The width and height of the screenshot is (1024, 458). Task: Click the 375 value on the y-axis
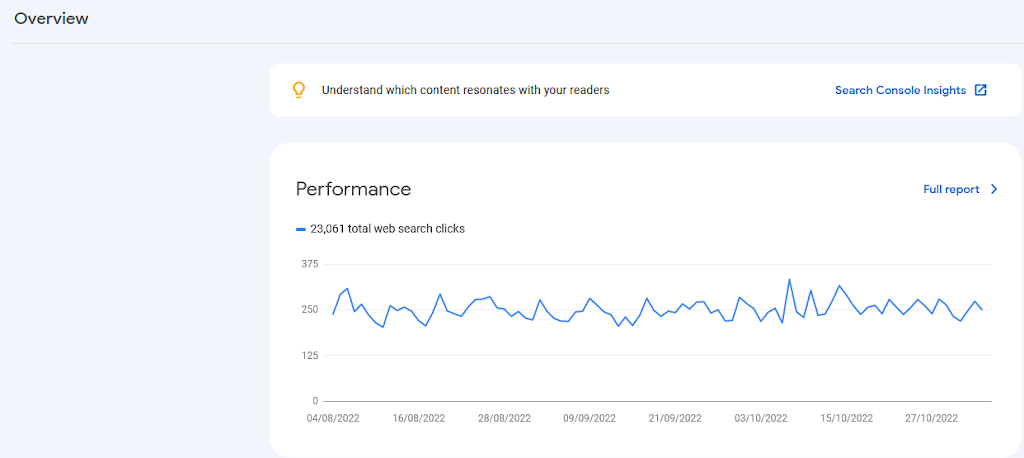pos(310,264)
